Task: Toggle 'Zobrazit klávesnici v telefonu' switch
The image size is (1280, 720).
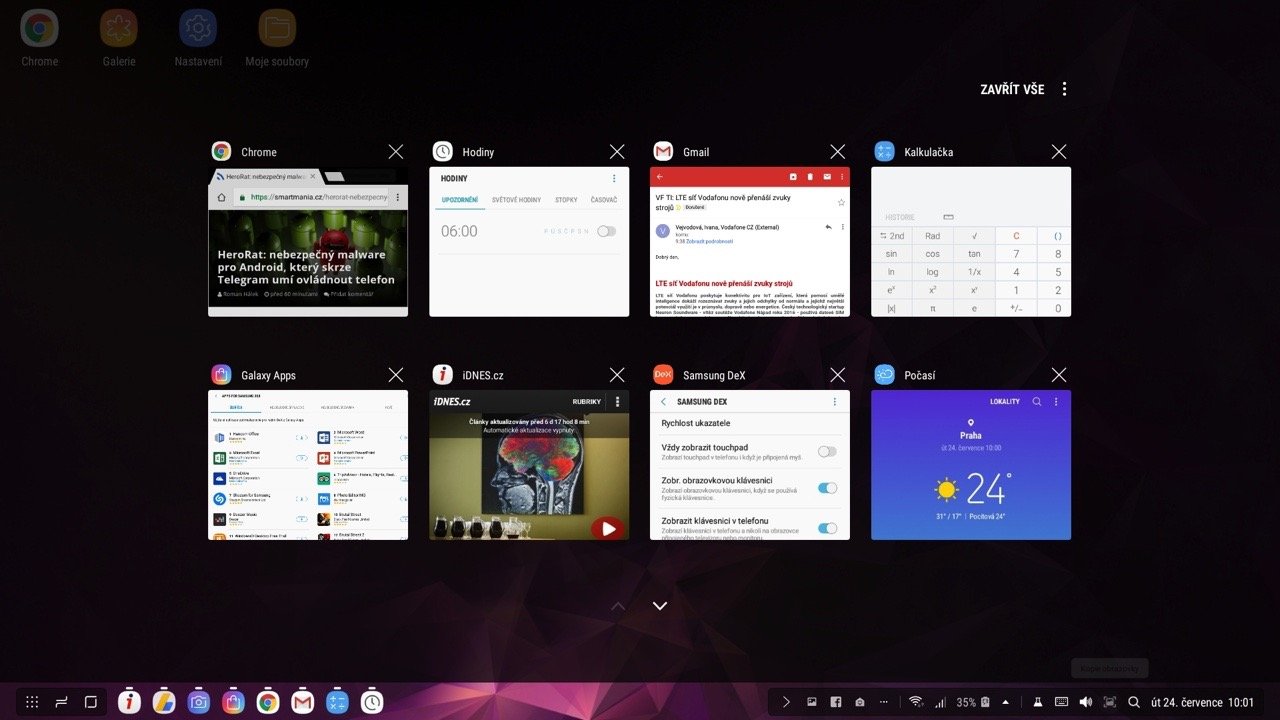Action: [827, 528]
